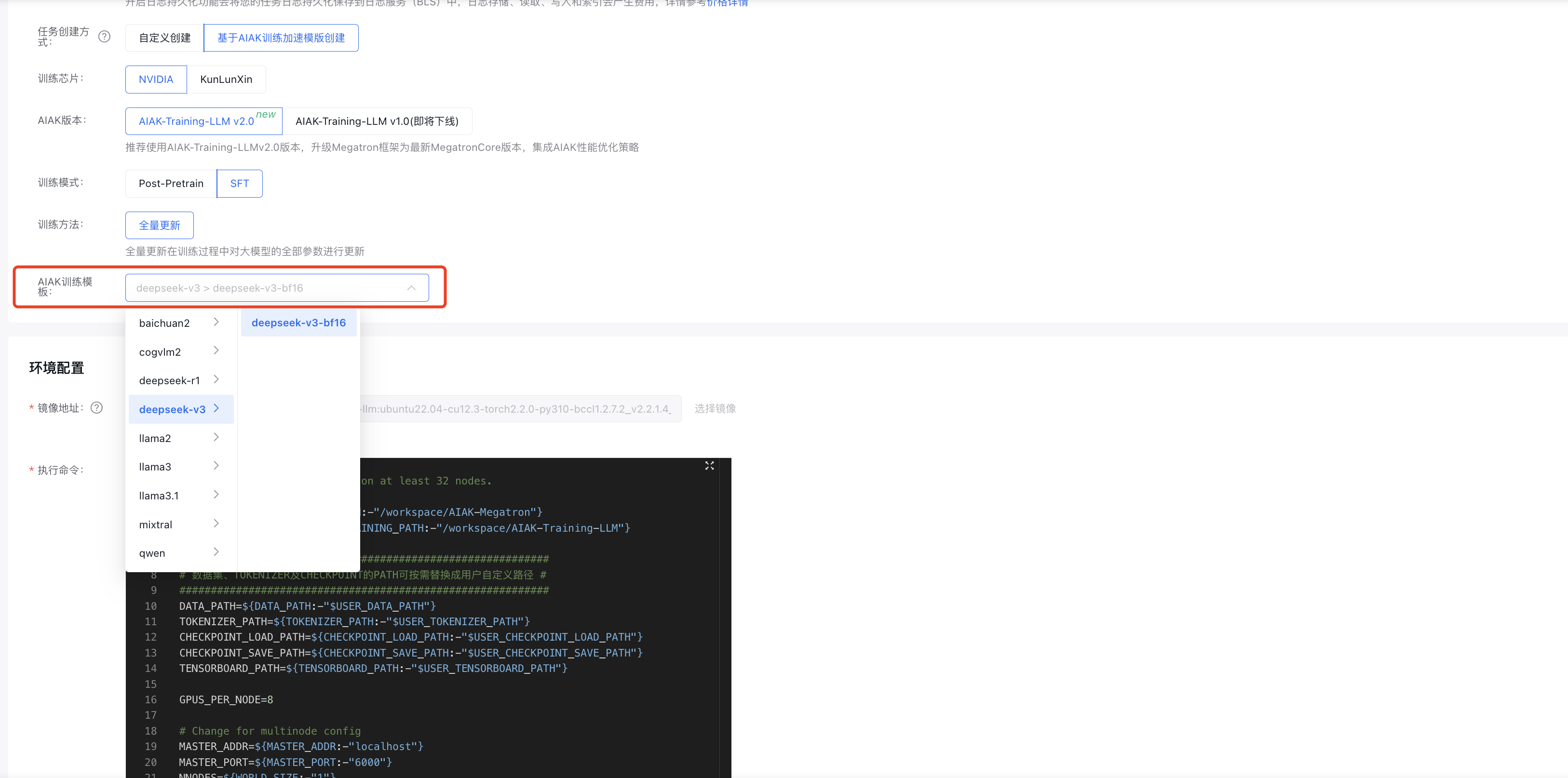
Task: Click line 14 TENSORBOARD_PATH in editor
Action: tap(373, 669)
